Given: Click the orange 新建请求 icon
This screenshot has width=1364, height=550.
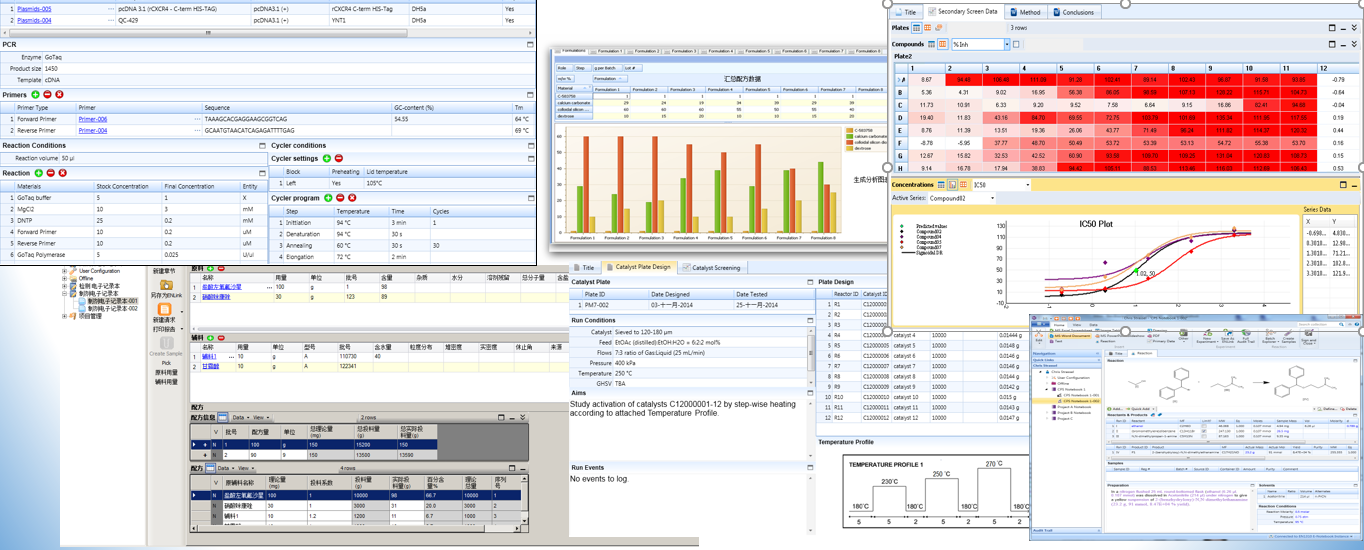Looking at the screenshot, I should (x=166, y=309).
